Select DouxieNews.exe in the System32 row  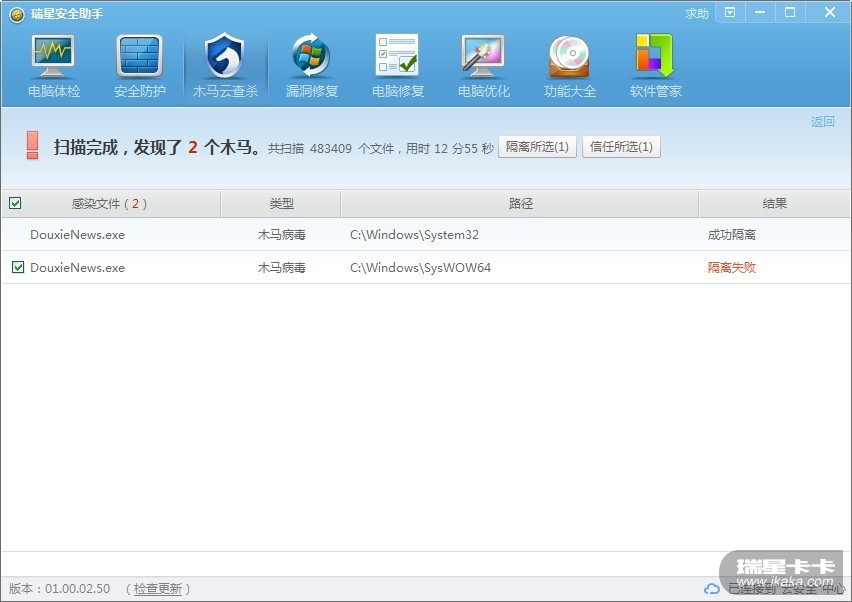point(77,235)
